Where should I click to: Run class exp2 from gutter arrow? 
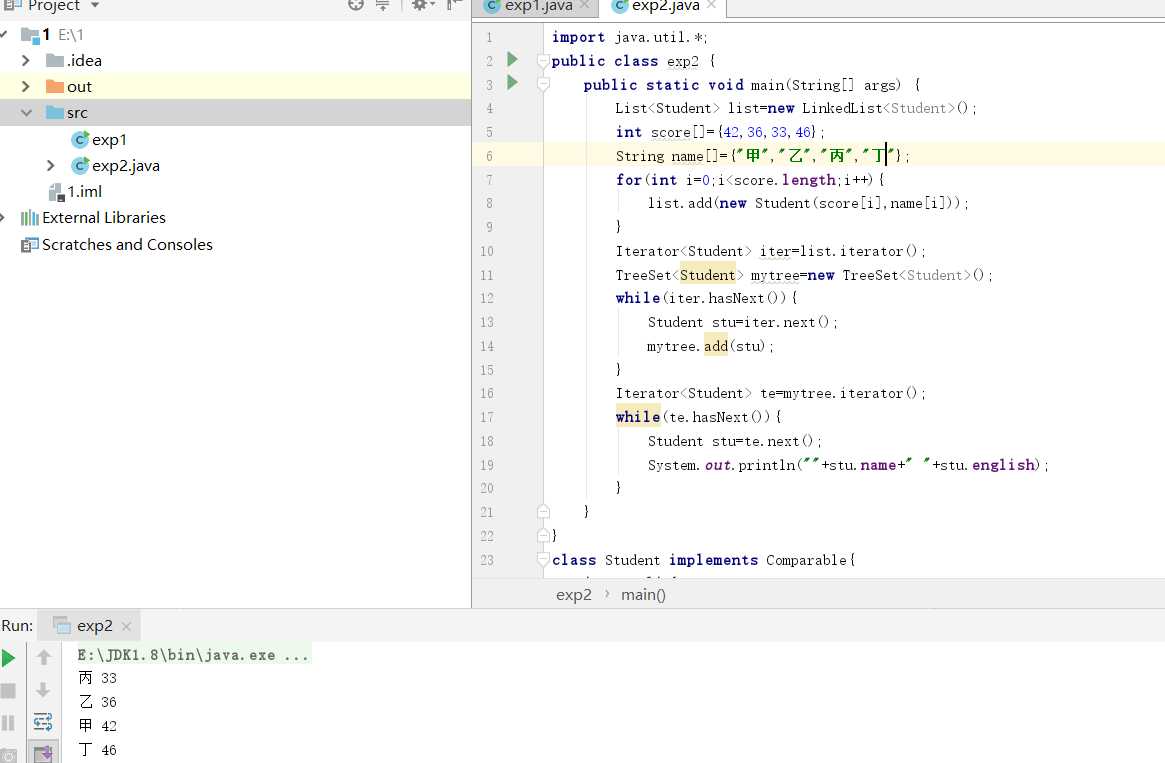coord(512,59)
